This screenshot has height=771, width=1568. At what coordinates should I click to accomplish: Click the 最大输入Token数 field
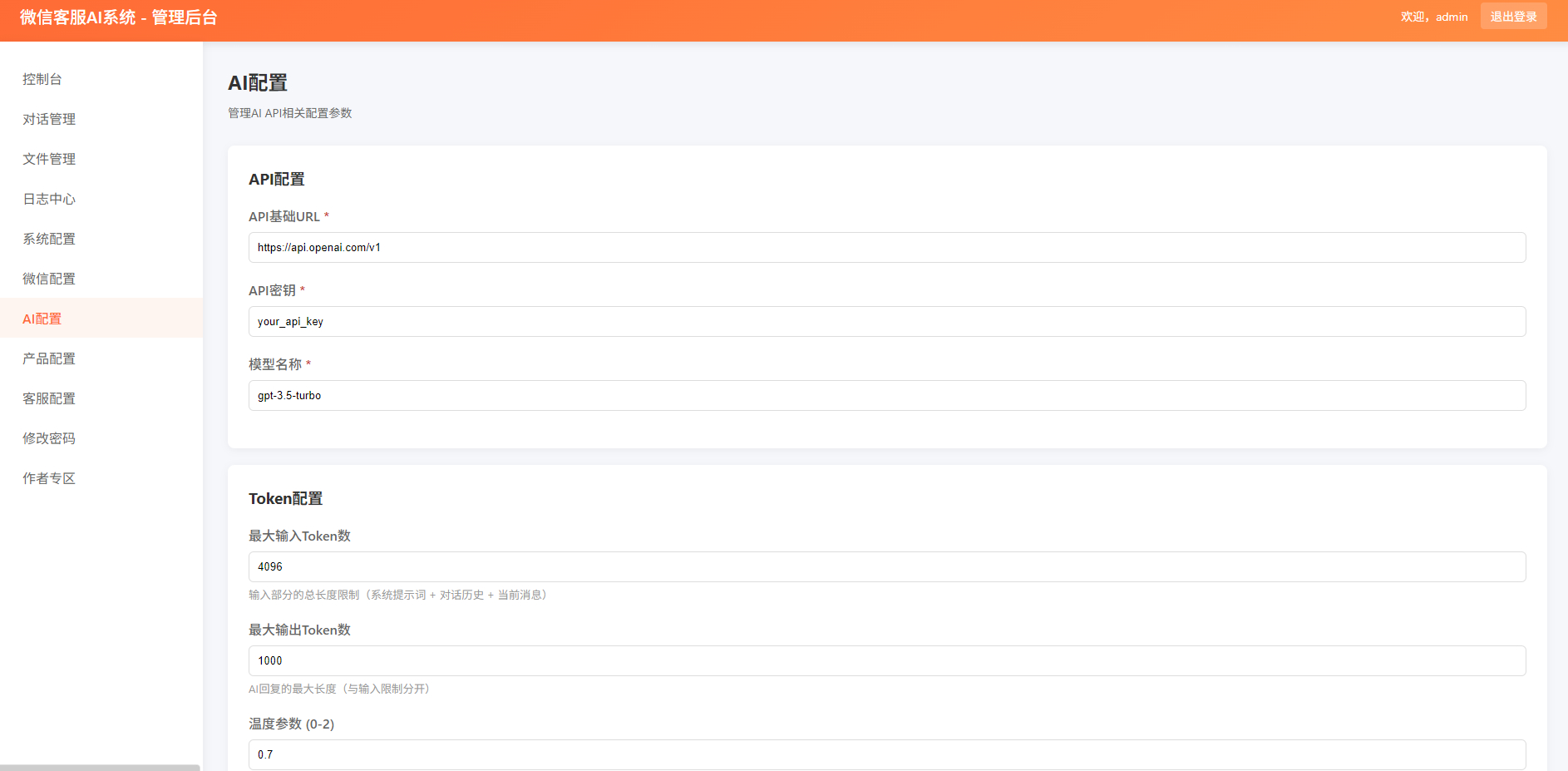pyautogui.click(x=886, y=567)
